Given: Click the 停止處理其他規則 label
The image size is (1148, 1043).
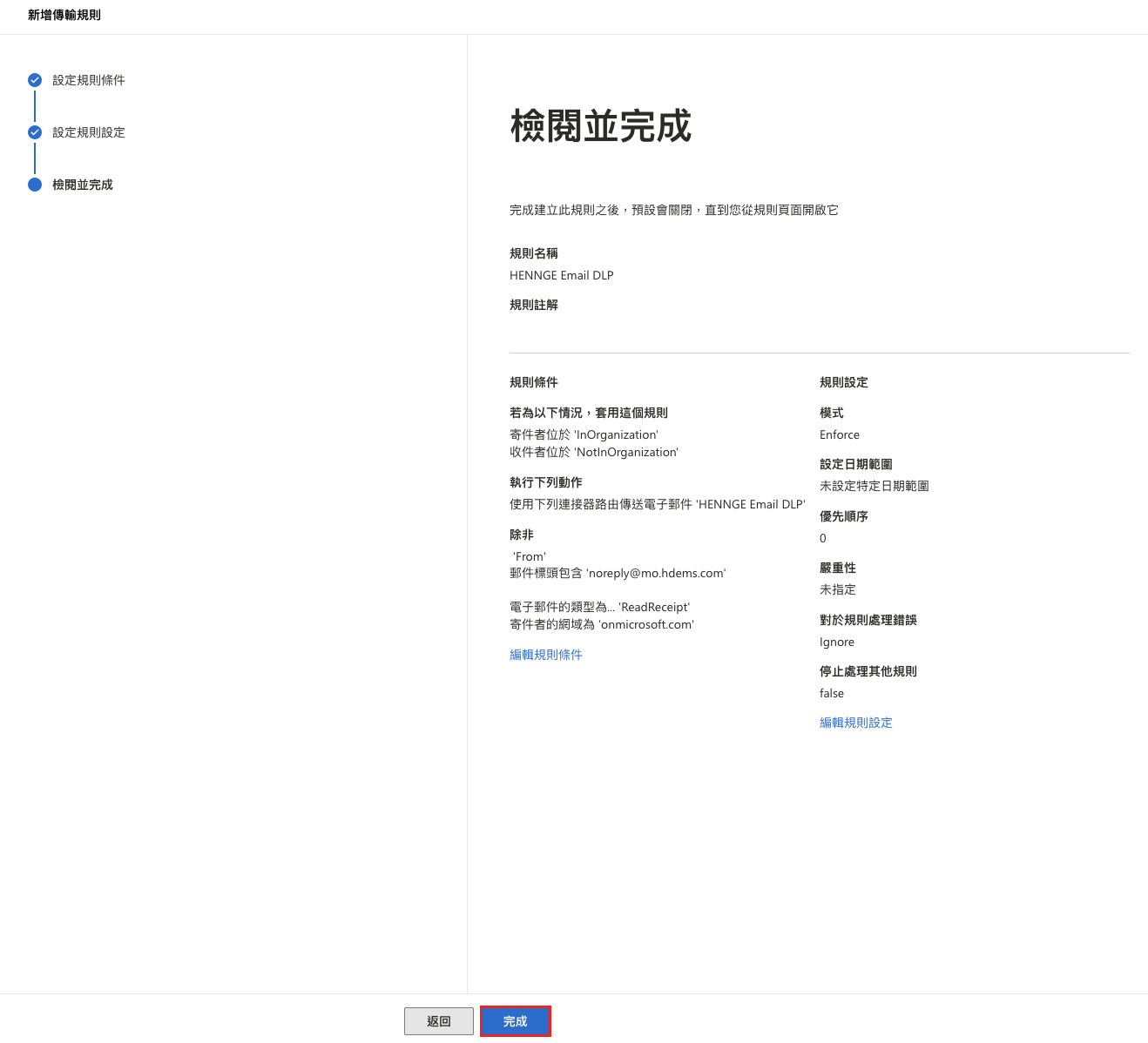Looking at the screenshot, I should 868,671.
